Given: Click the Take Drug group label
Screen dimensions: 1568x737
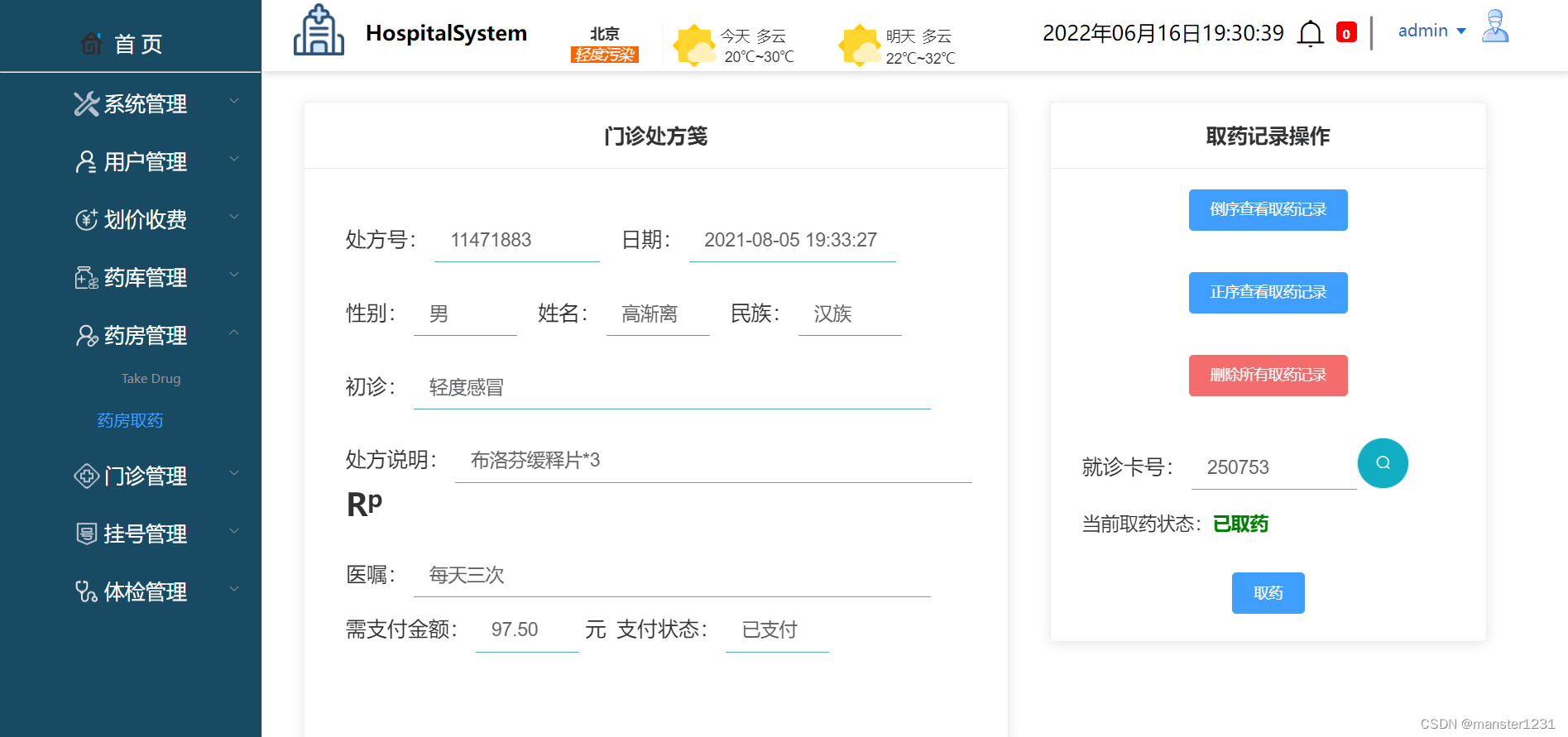Looking at the screenshot, I should click(151, 379).
